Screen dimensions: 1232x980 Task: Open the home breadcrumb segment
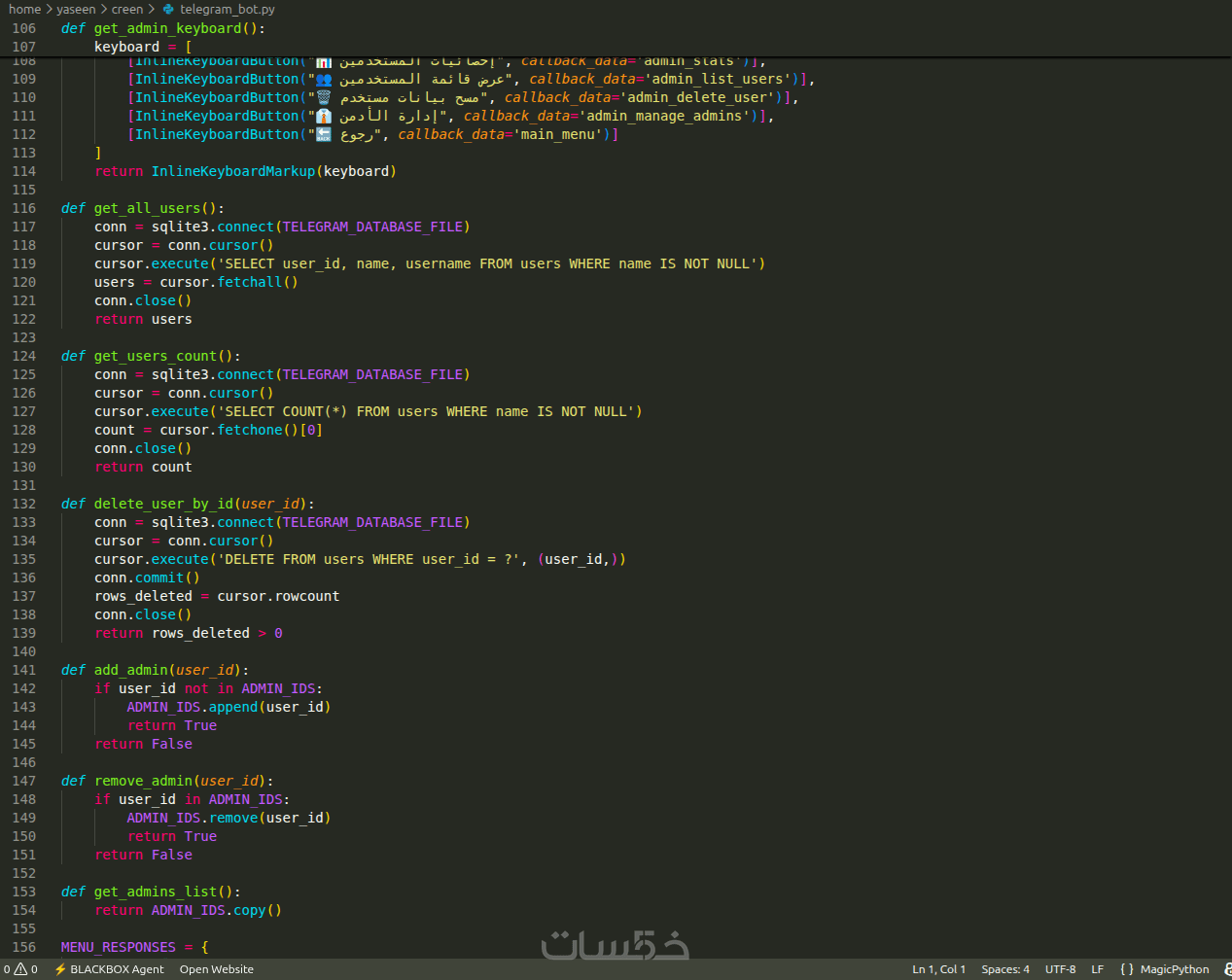tap(24, 9)
